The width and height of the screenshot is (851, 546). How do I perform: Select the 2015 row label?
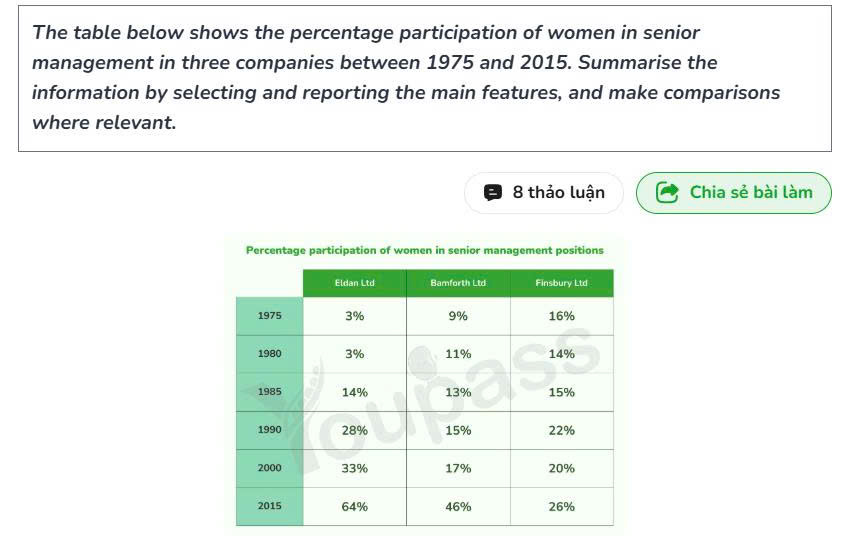pyautogui.click(x=270, y=506)
